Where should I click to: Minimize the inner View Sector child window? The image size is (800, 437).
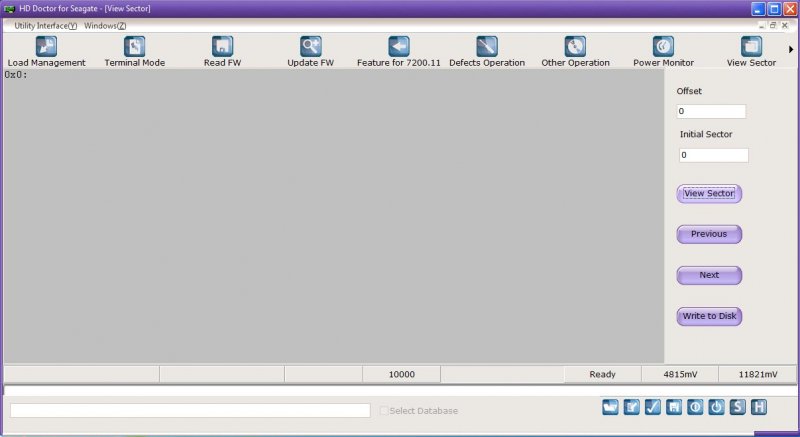[x=762, y=25]
